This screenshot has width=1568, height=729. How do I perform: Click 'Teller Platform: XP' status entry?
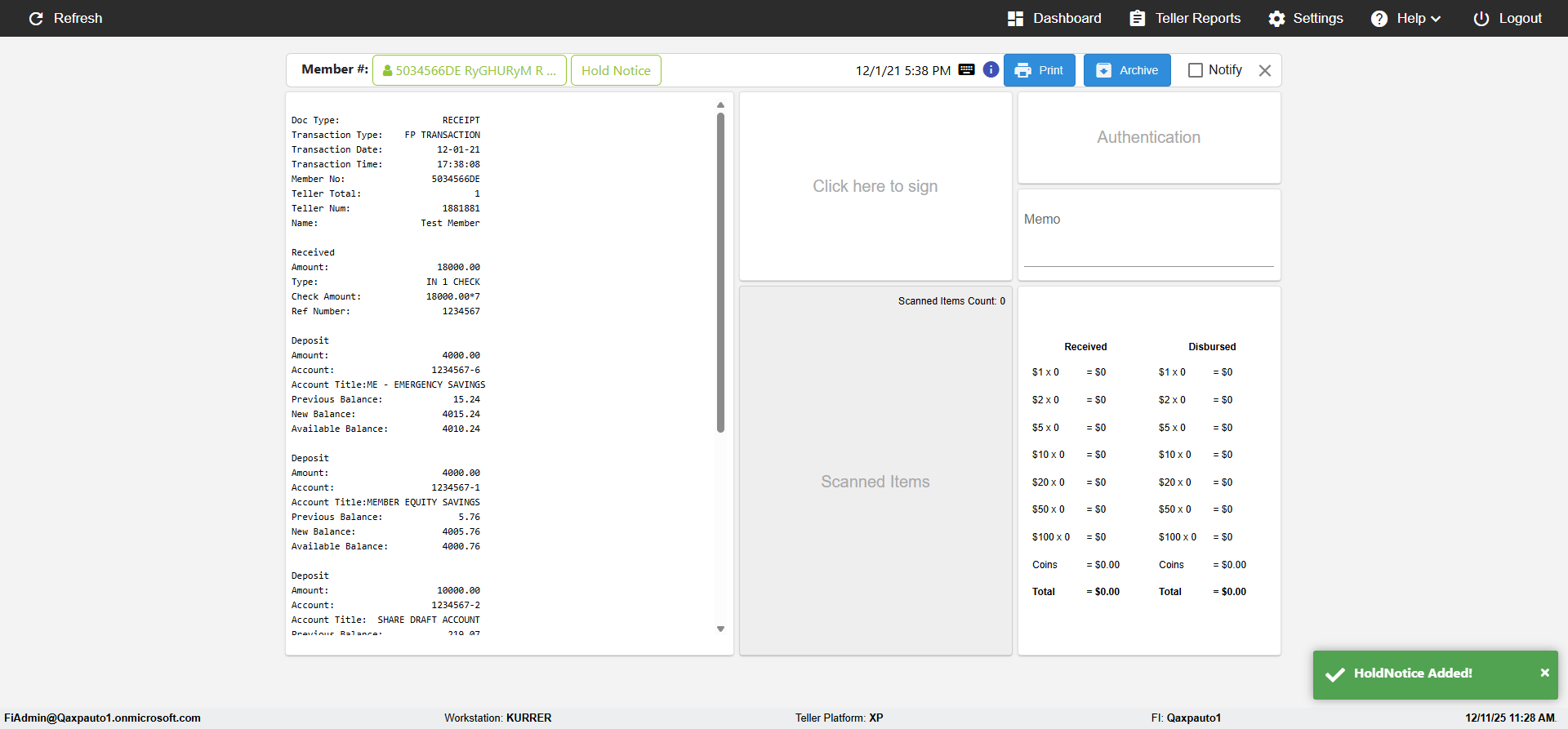tap(840, 718)
